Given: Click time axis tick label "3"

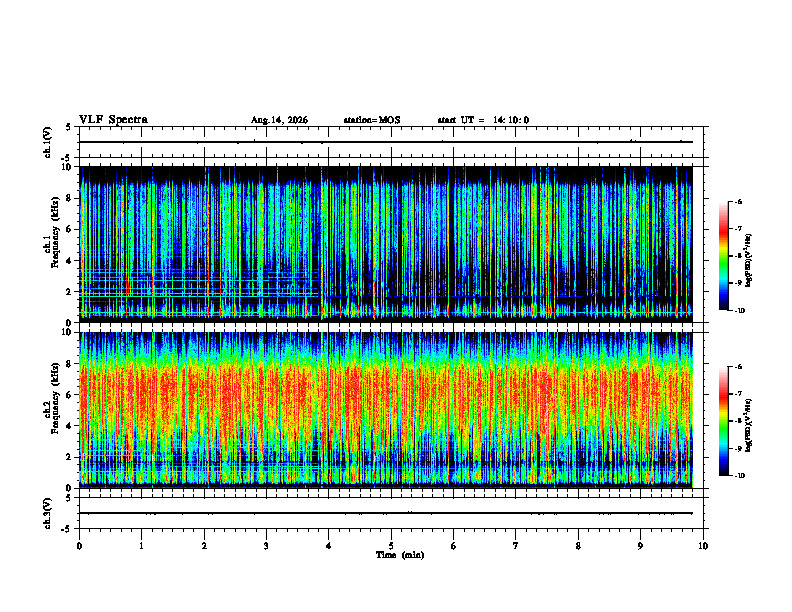Looking at the screenshot, I should 266,546.
